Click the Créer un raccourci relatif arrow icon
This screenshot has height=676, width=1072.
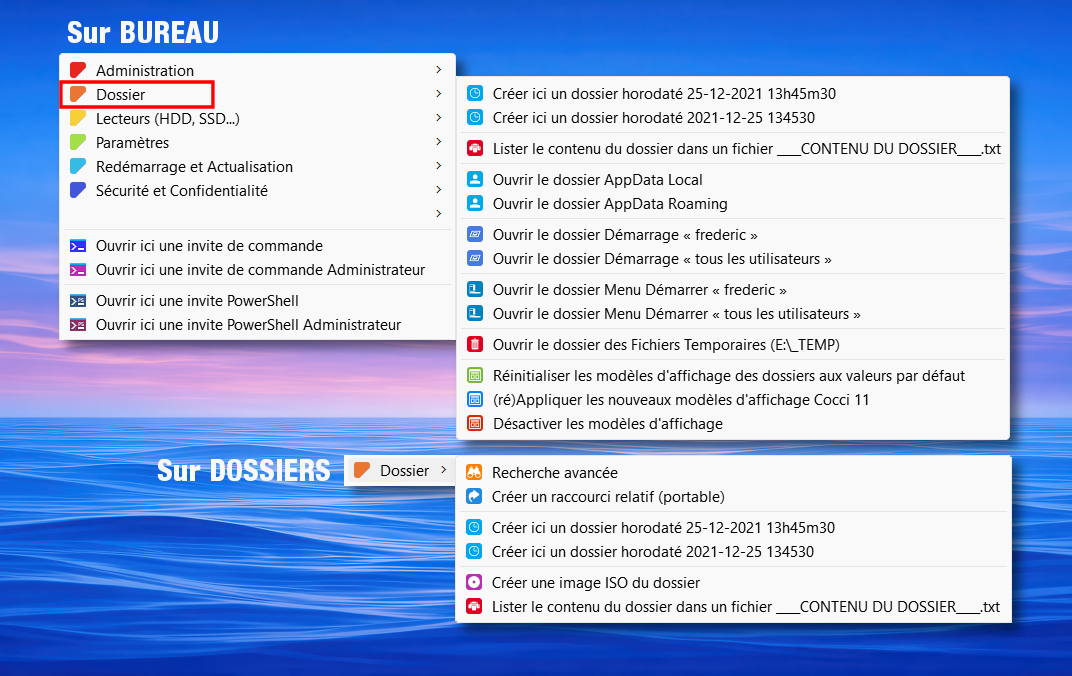click(474, 496)
